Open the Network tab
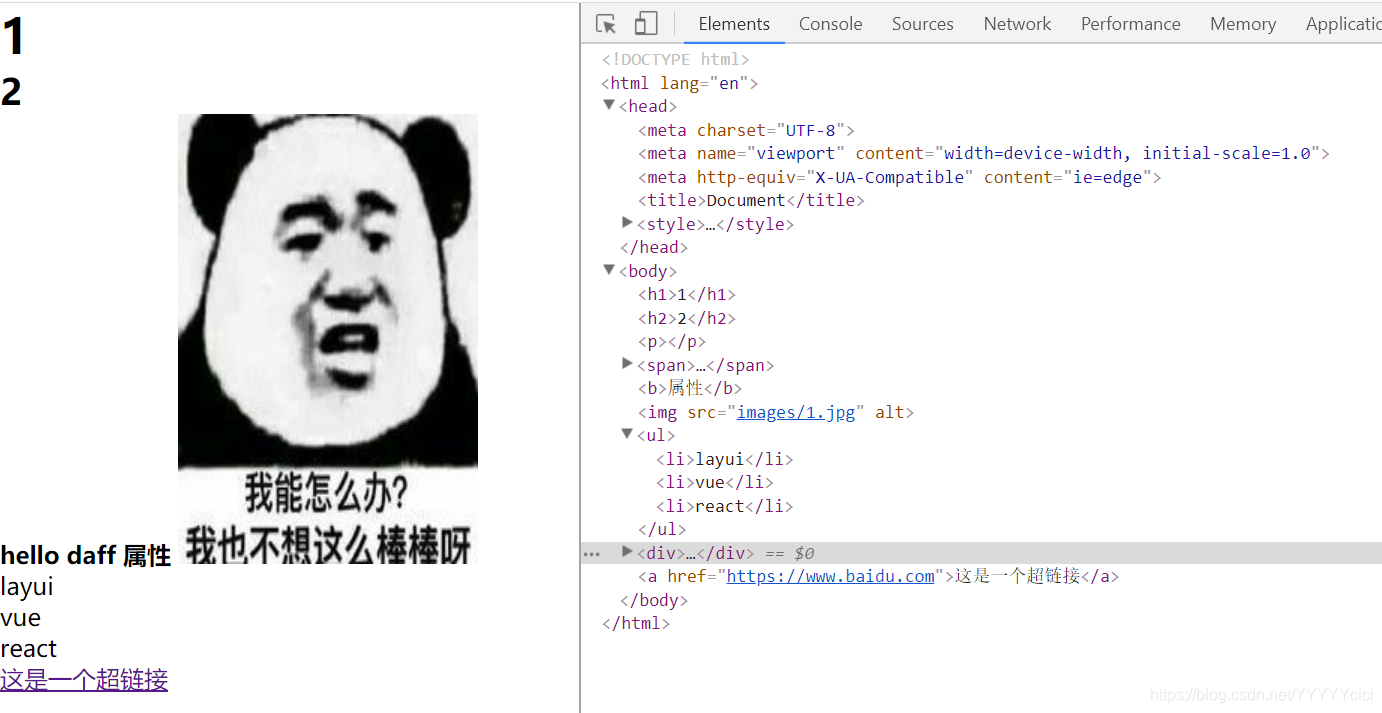Screen dimensions: 1382x713 tap(1017, 24)
